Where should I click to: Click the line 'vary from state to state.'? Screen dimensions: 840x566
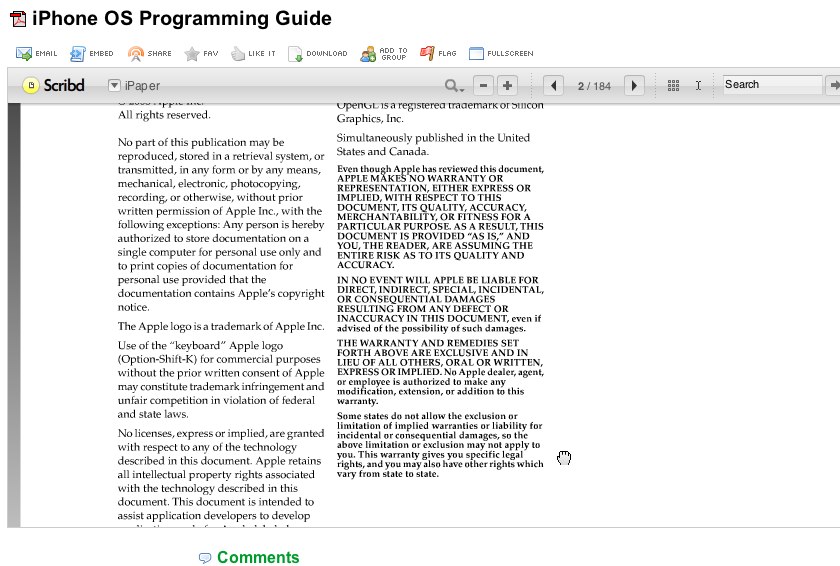[388, 474]
